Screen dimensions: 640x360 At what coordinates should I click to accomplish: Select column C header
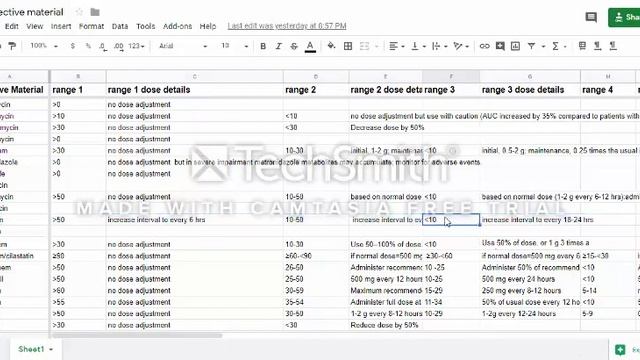tap(194, 76)
